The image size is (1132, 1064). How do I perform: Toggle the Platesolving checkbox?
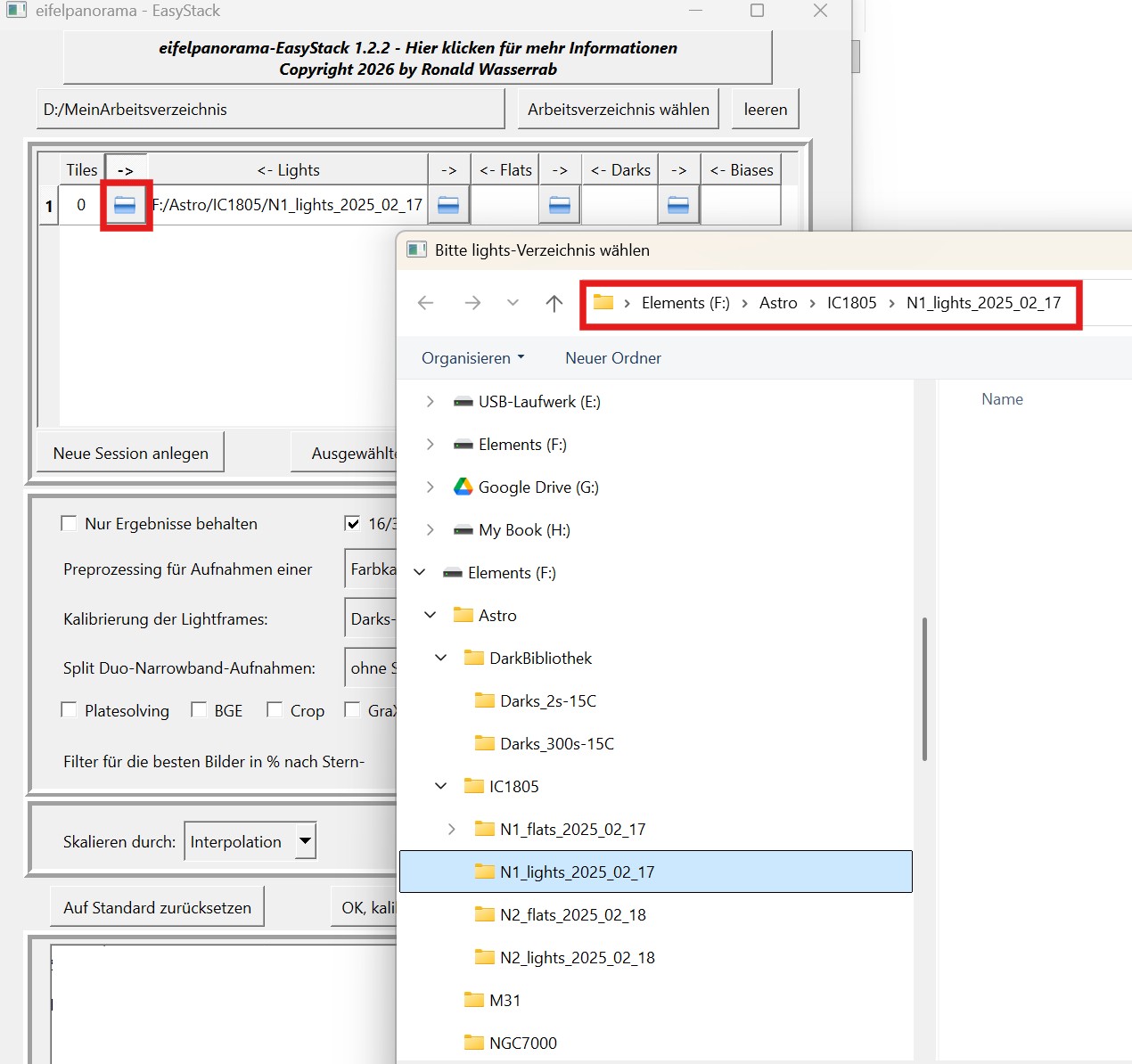(x=69, y=710)
